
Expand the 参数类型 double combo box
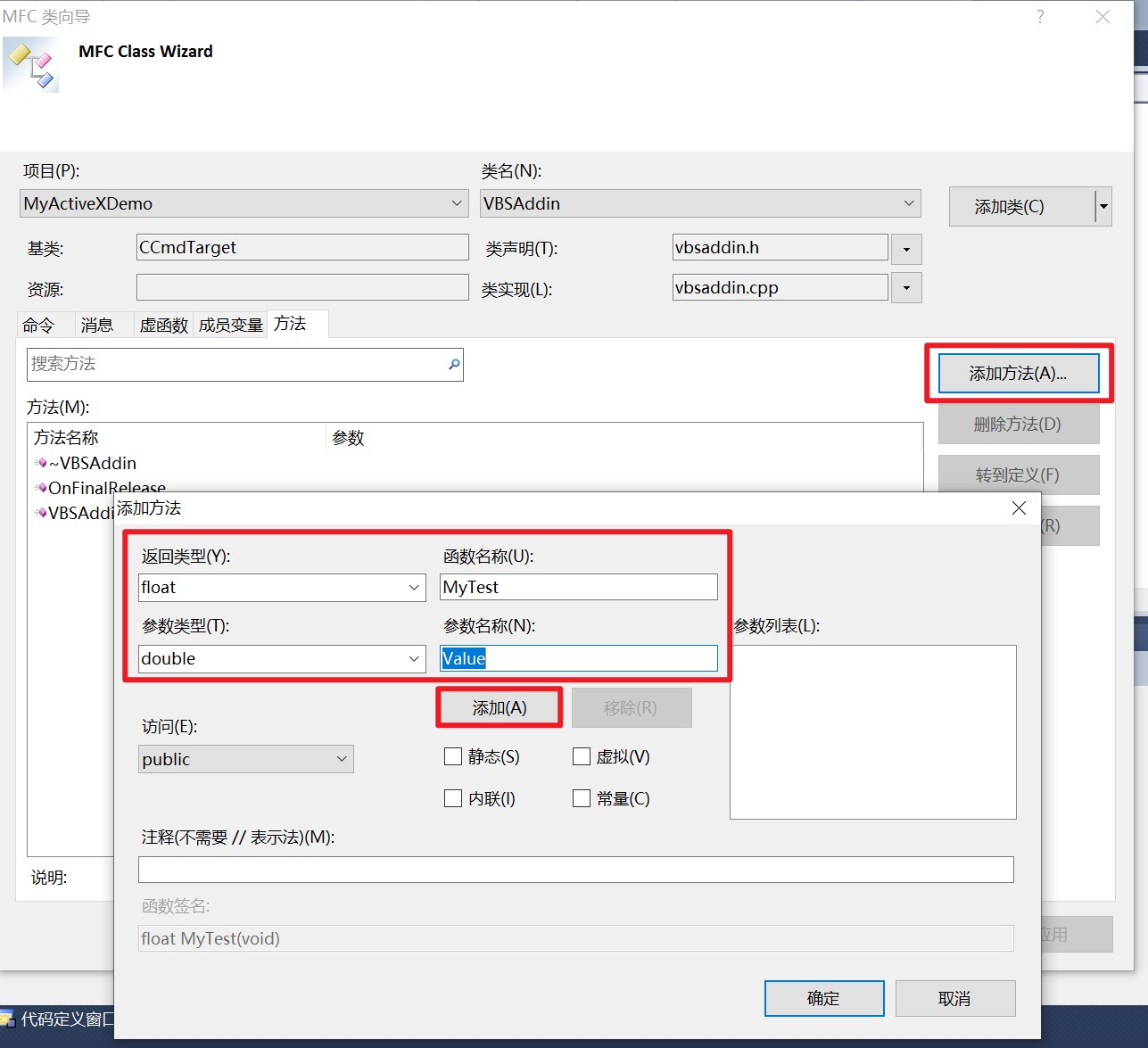414,659
